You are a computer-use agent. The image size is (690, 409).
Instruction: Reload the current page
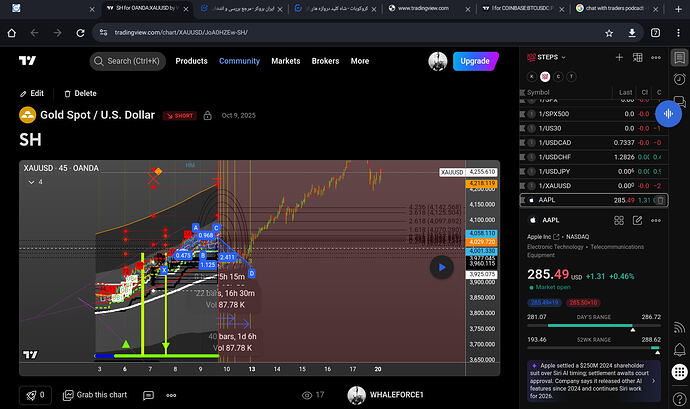[80, 33]
